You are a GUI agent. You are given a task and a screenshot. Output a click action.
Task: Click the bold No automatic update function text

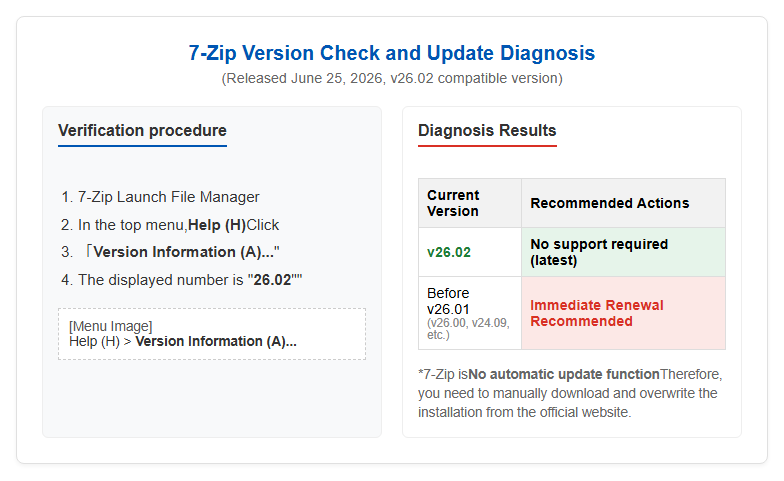coord(564,374)
